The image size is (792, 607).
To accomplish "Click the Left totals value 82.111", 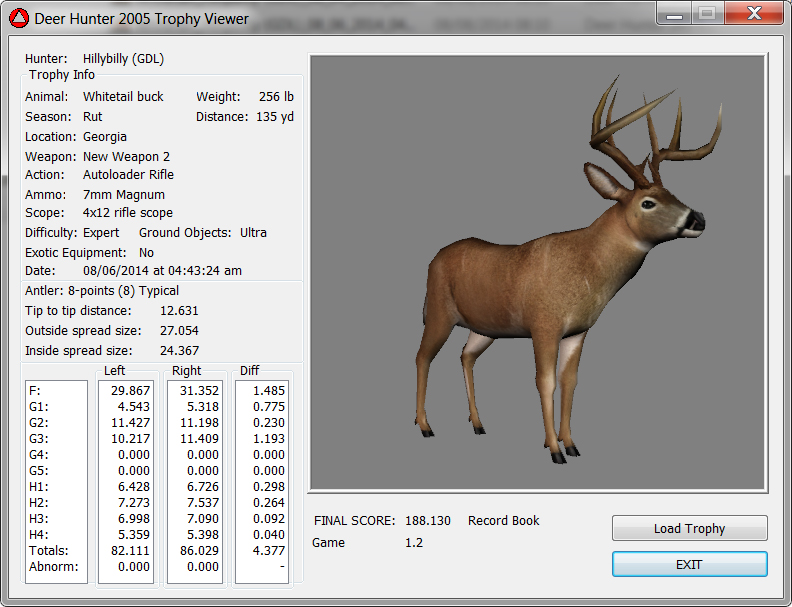I will pos(130,550).
